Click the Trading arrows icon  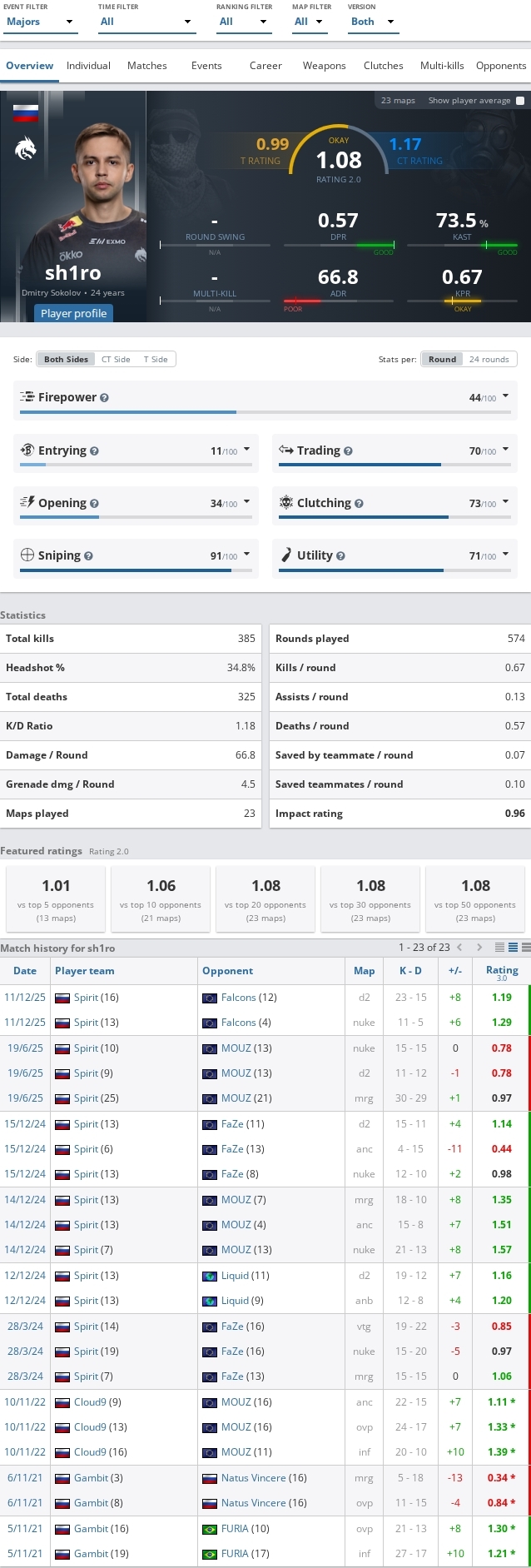[x=286, y=450]
